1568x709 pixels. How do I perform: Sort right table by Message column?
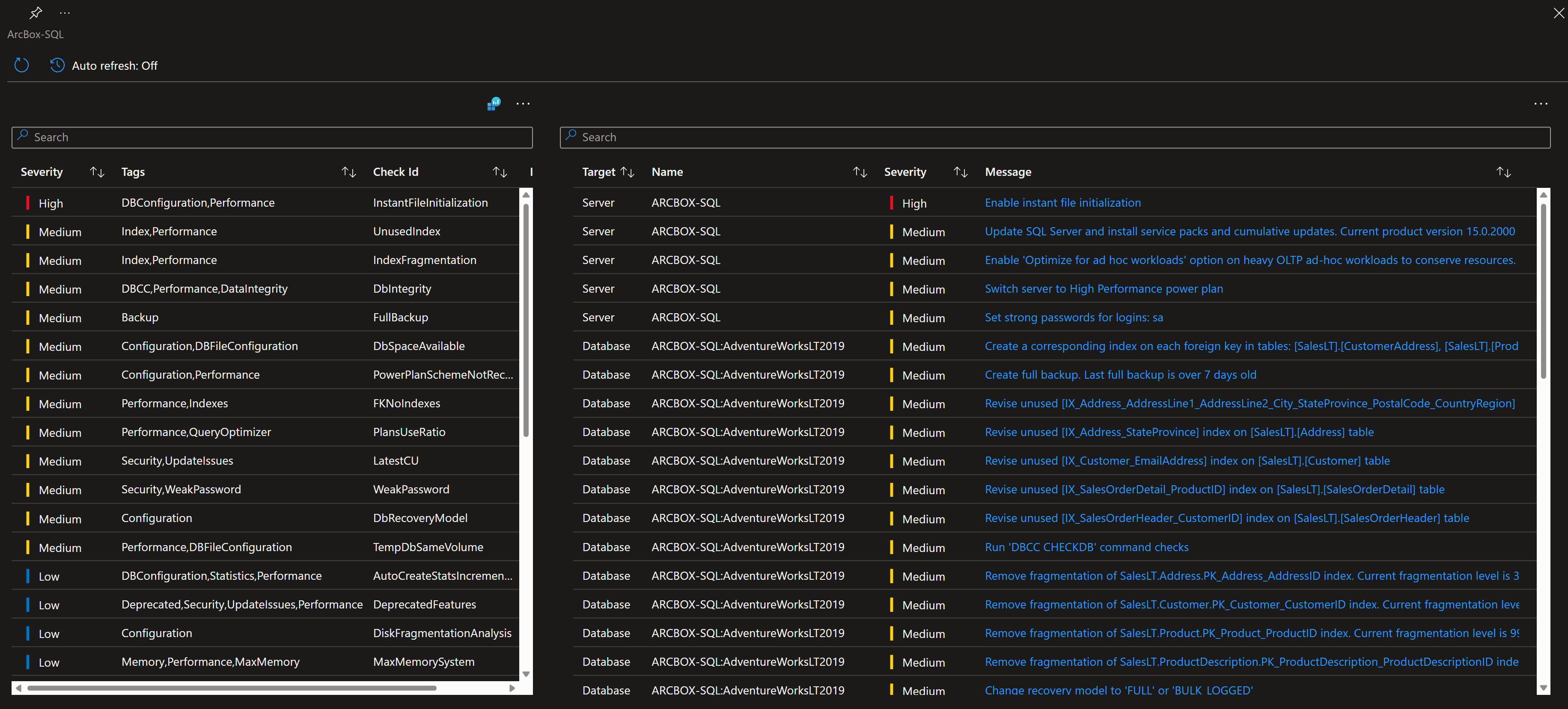click(x=1503, y=172)
